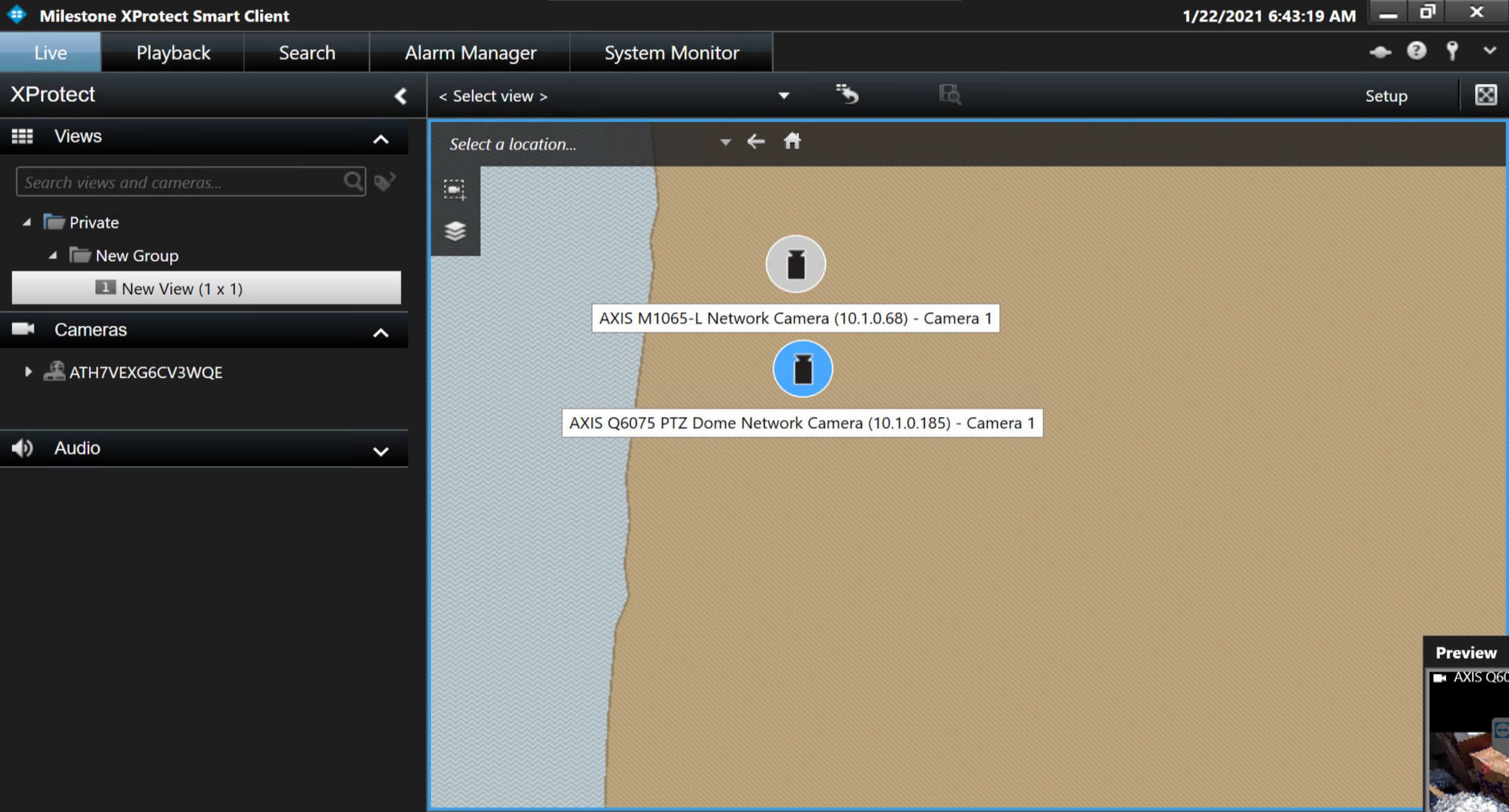Open the Select a location dropdown
This screenshot has width=1509, height=812.
pyautogui.click(x=725, y=143)
